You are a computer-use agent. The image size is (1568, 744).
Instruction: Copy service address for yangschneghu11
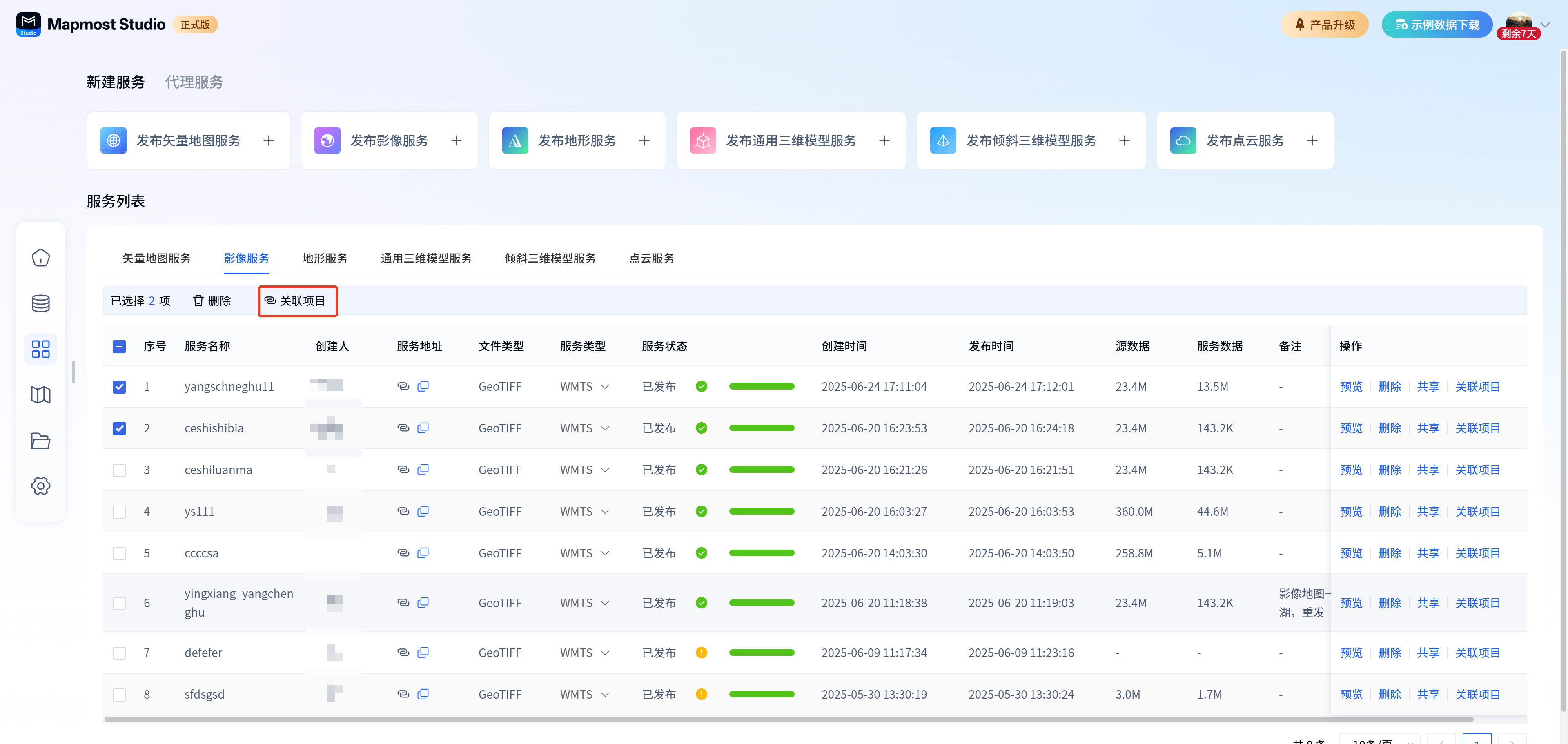423,386
